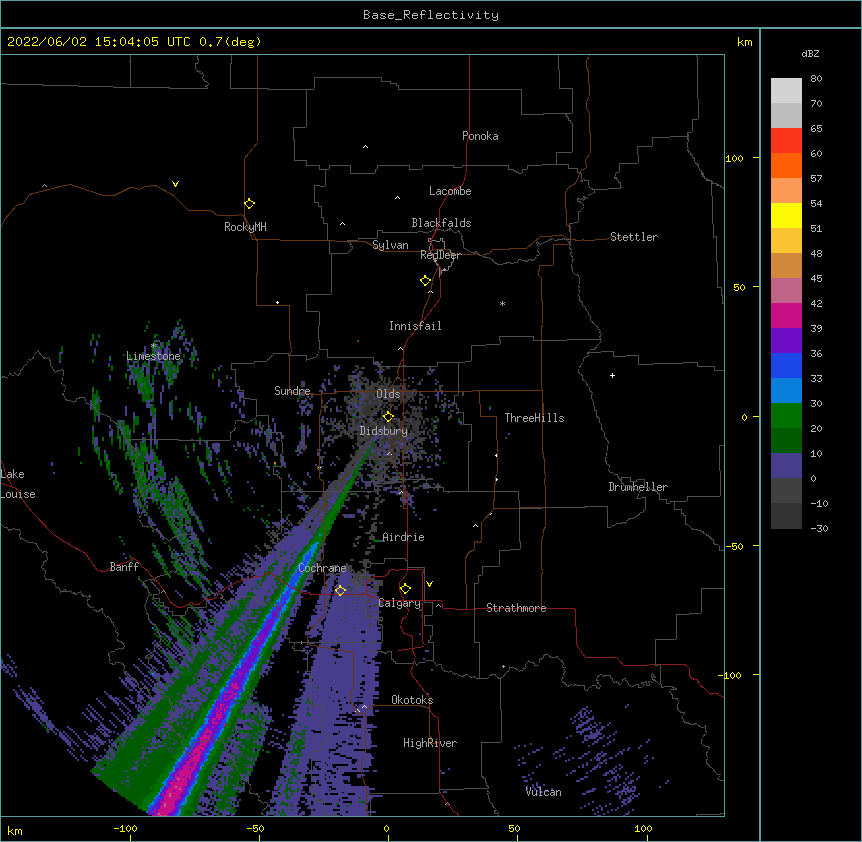862x842 pixels.
Task: Click the yellow radar marker above RockyMH
Action: coord(249,204)
